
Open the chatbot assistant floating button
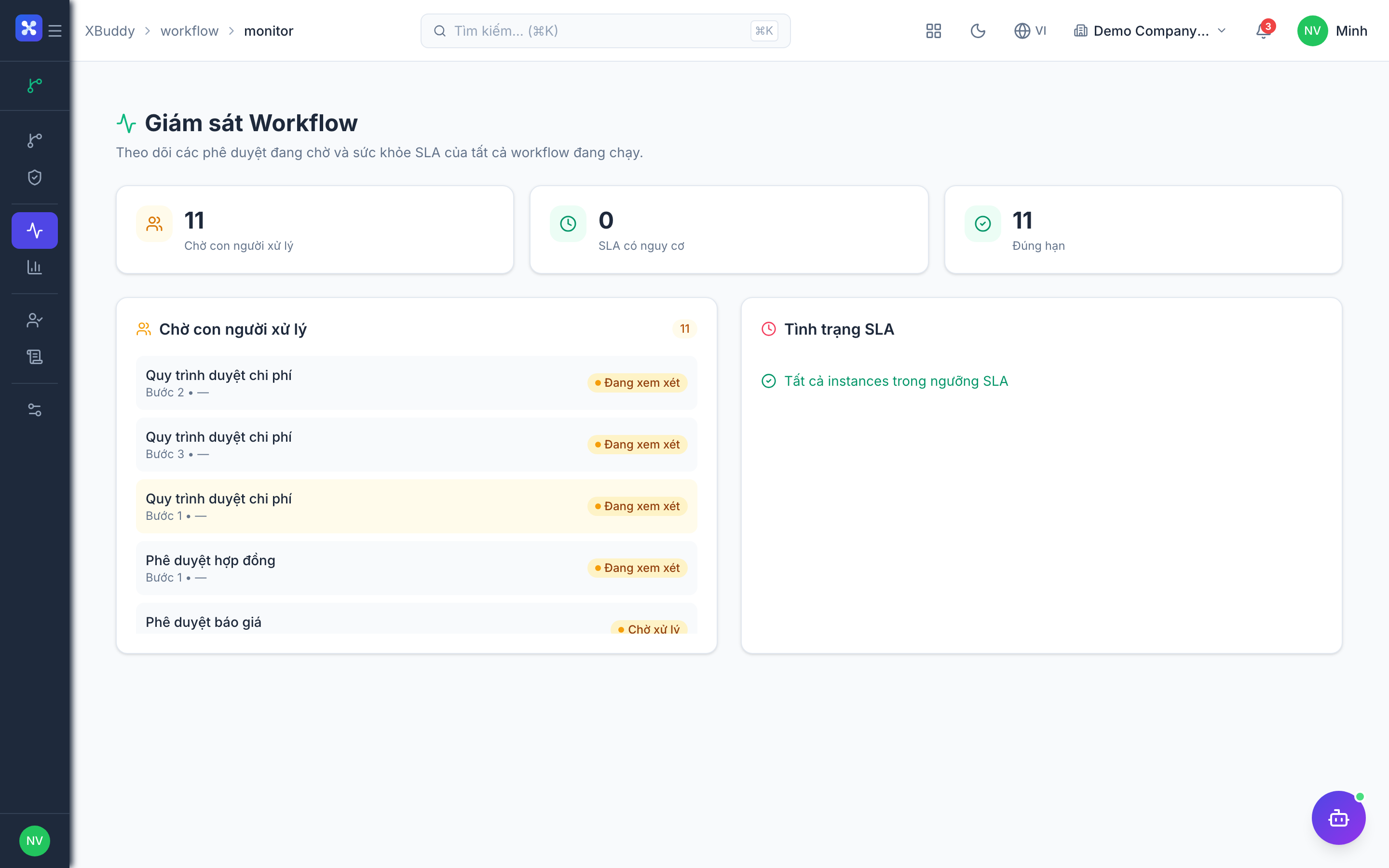click(x=1338, y=817)
